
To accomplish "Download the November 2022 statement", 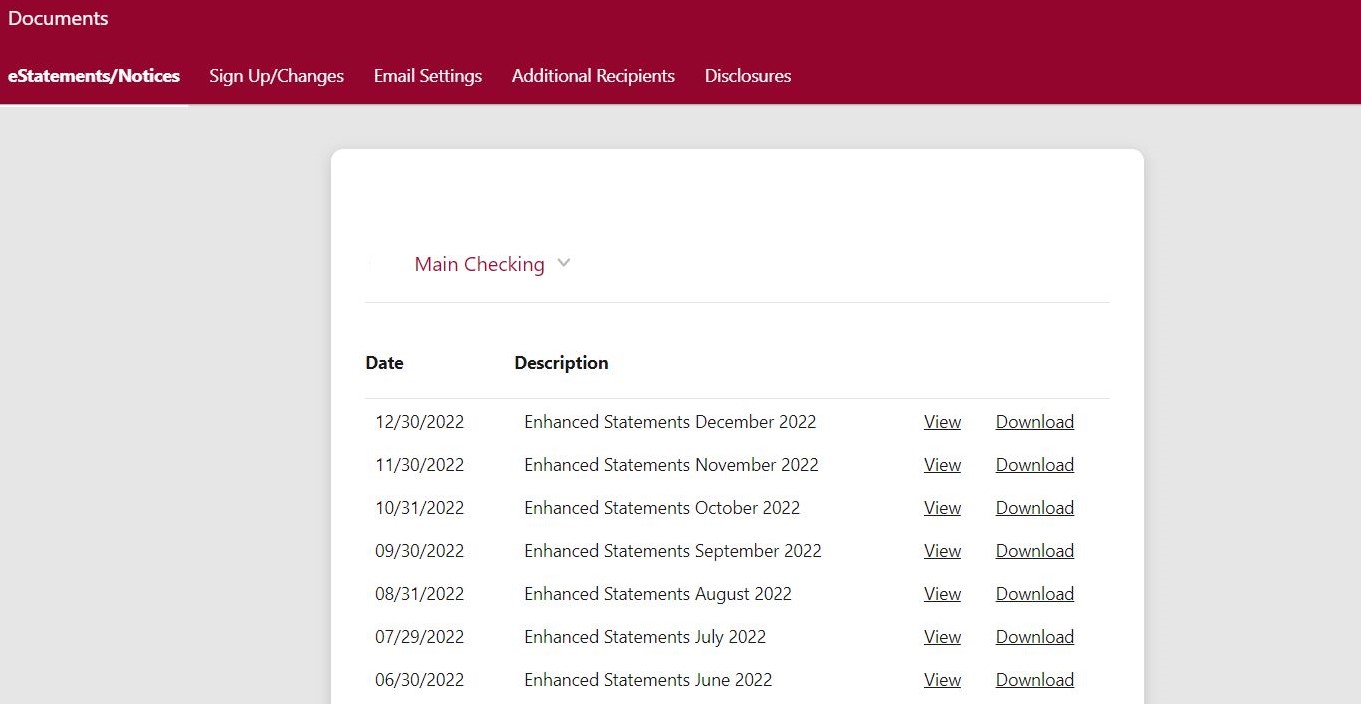I will (x=1034, y=465).
